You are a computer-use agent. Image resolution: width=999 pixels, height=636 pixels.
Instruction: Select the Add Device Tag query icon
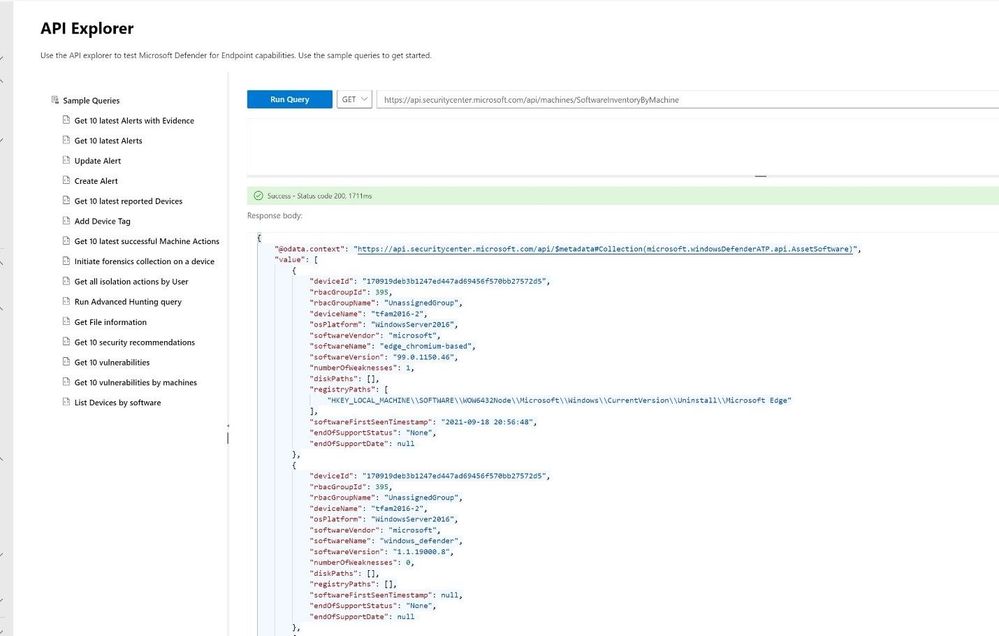tap(66, 220)
